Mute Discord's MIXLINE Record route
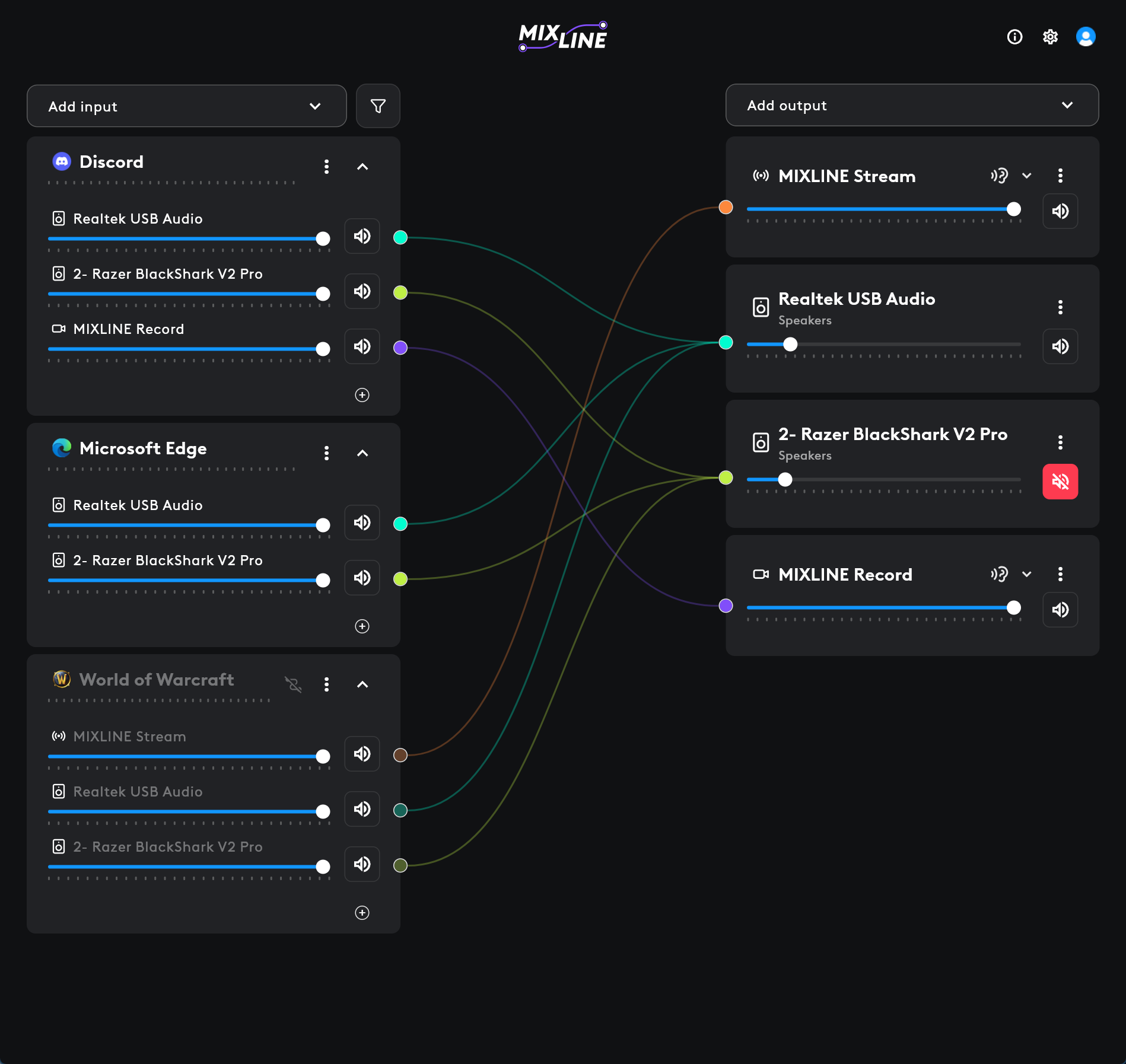This screenshot has width=1126, height=1064. (x=362, y=346)
